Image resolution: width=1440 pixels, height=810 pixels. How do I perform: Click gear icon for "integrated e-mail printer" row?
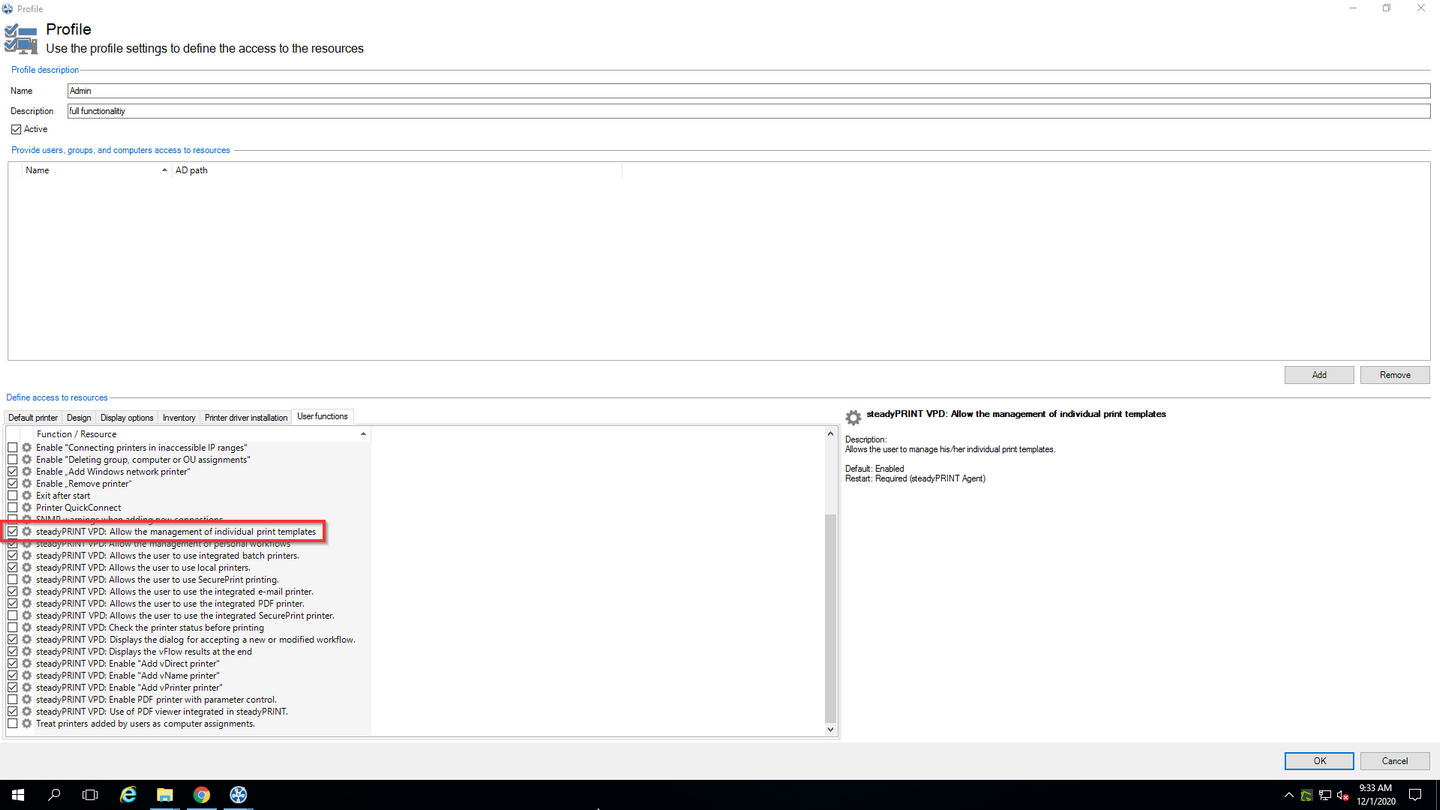tap(27, 592)
